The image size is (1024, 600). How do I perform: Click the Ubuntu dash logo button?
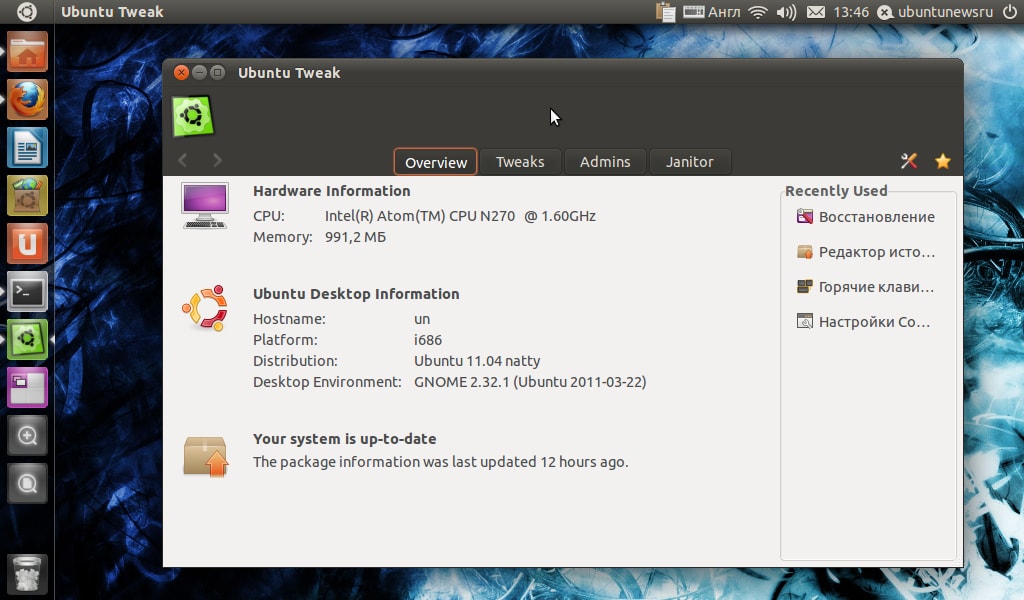[27, 12]
